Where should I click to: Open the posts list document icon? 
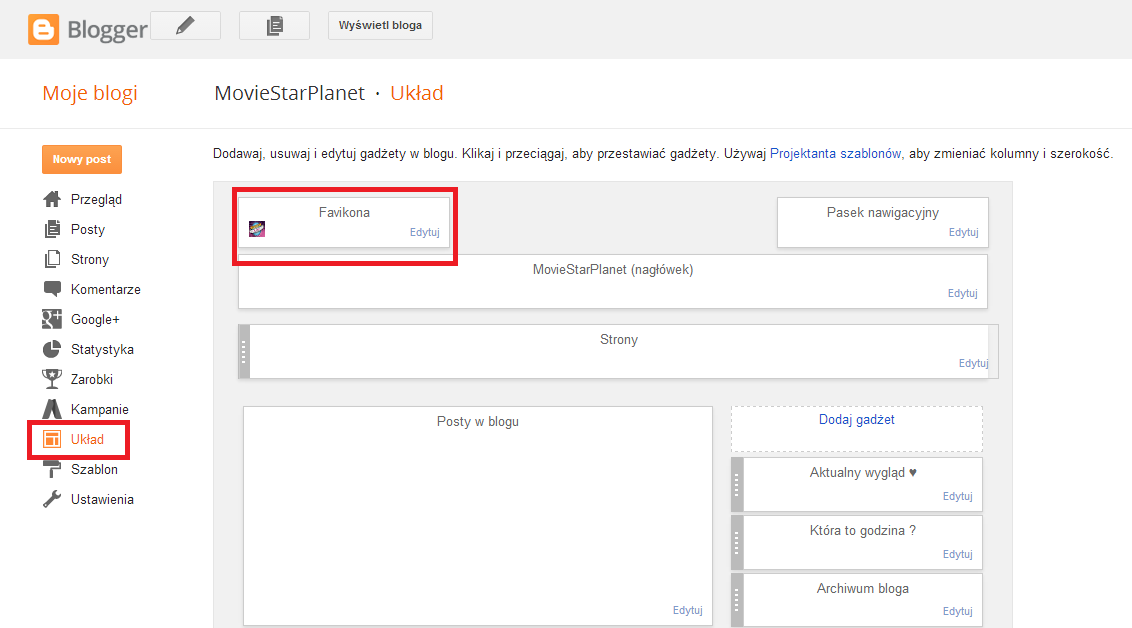coord(274,26)
